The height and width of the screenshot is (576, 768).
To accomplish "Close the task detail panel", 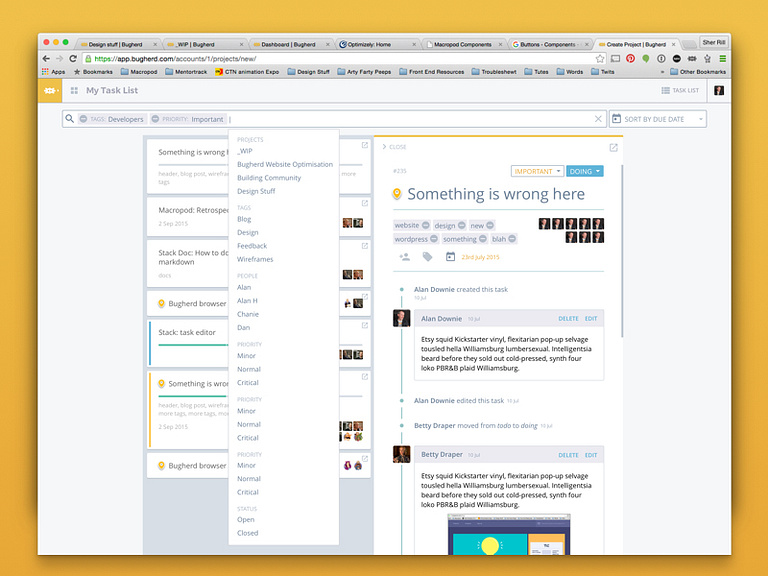I will pos(394,147).
